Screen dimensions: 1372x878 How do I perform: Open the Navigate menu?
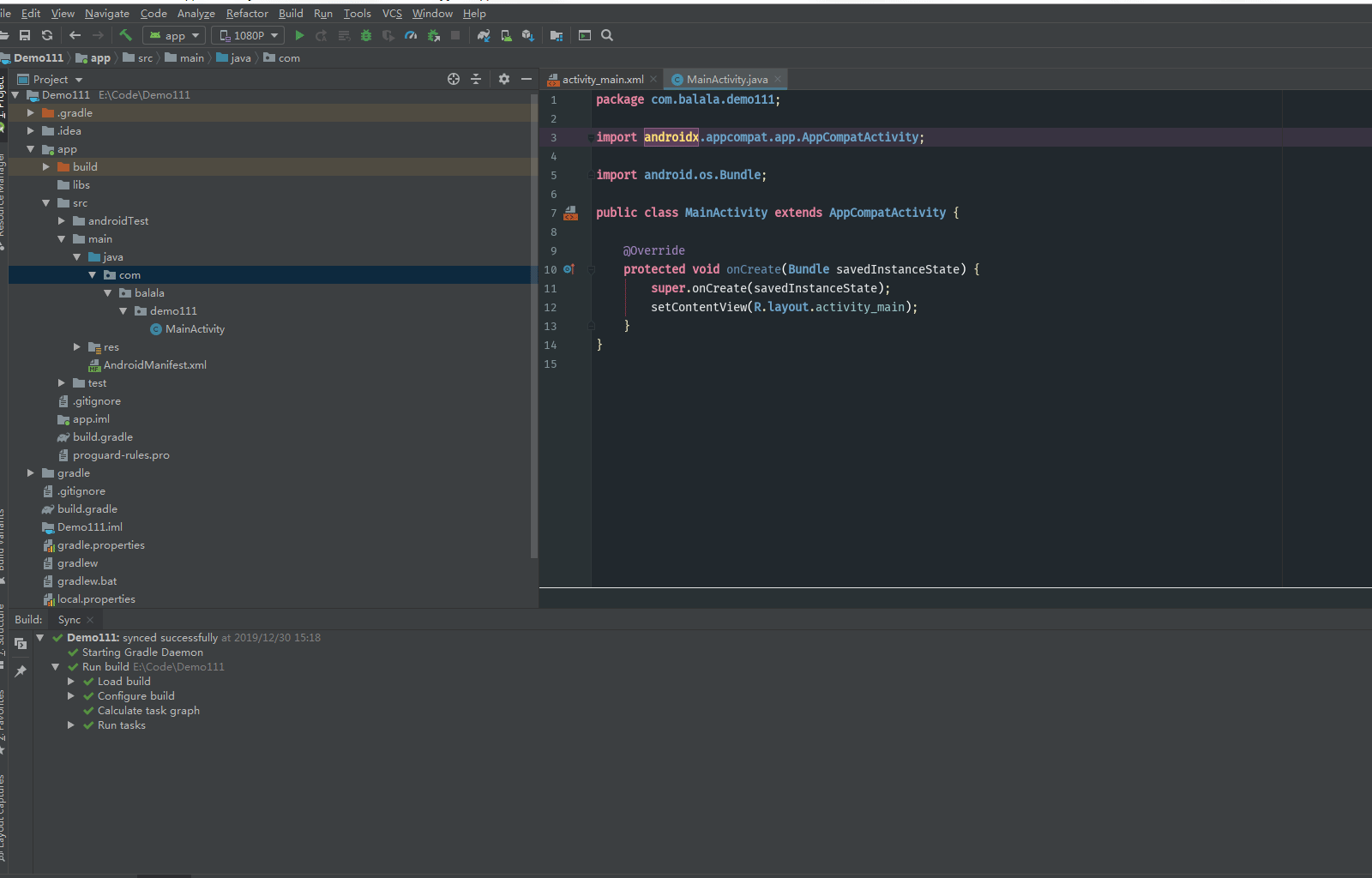(107, 13)
